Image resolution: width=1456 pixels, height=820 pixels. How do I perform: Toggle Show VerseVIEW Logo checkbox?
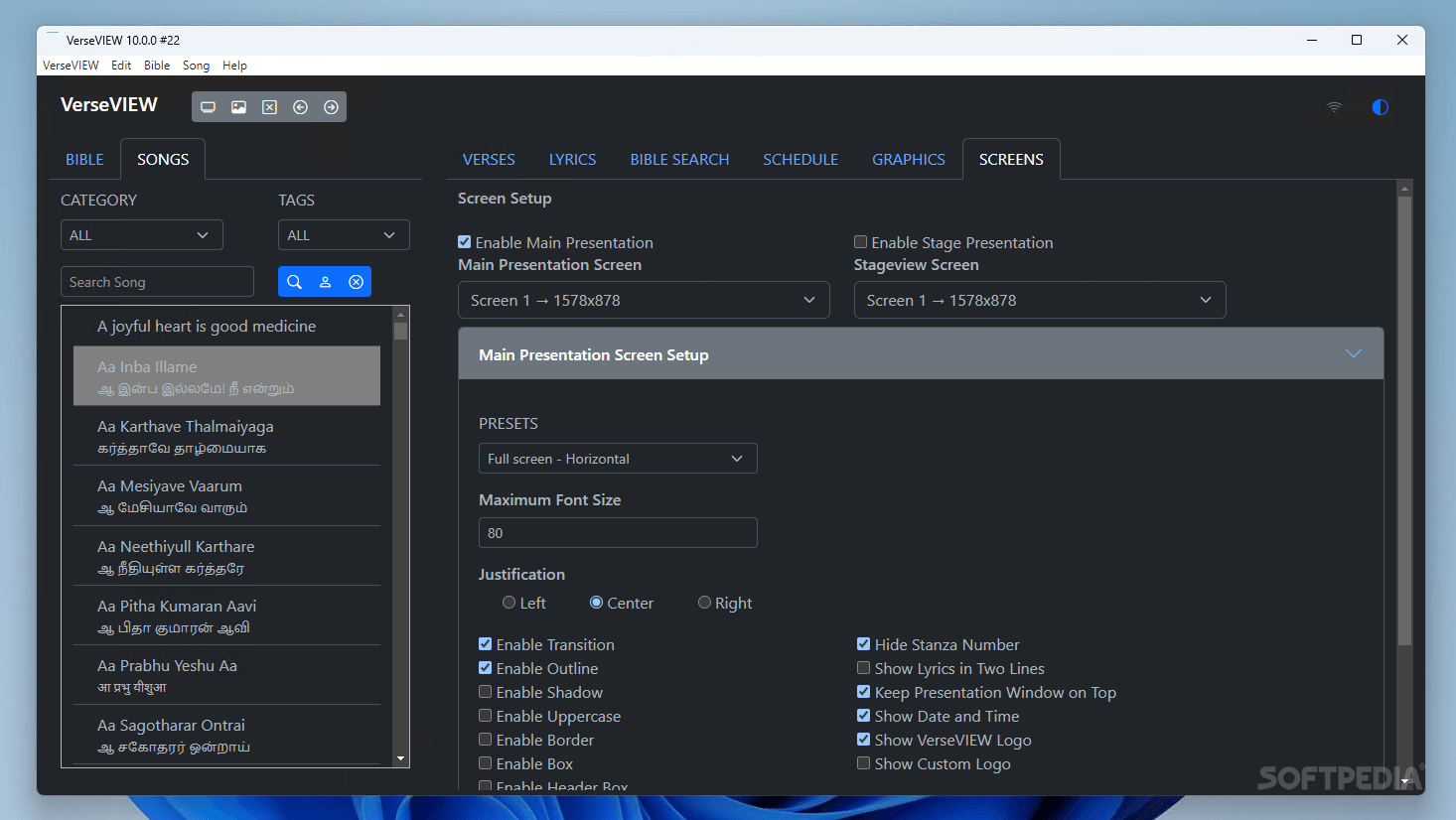(863, 740)
